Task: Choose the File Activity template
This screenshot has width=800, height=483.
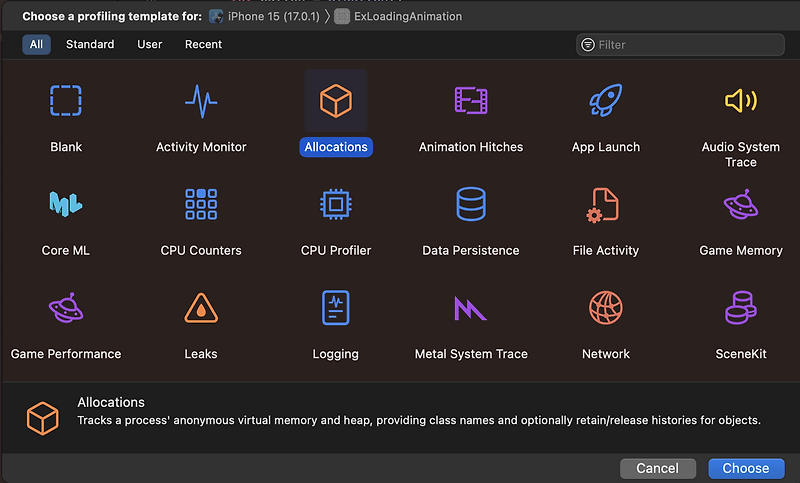Action: point(605,206)
